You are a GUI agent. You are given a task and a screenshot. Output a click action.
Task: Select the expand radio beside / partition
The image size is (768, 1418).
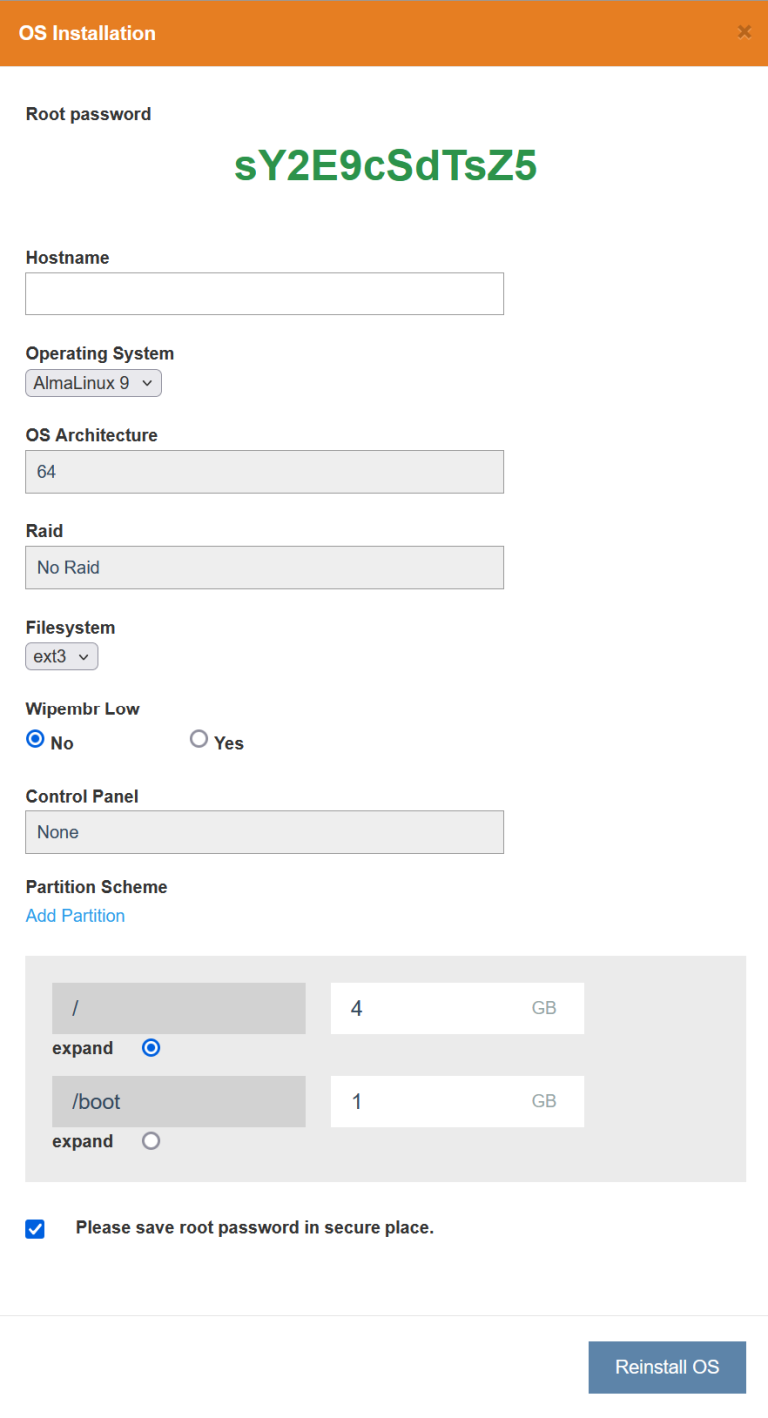[151, 1047]
